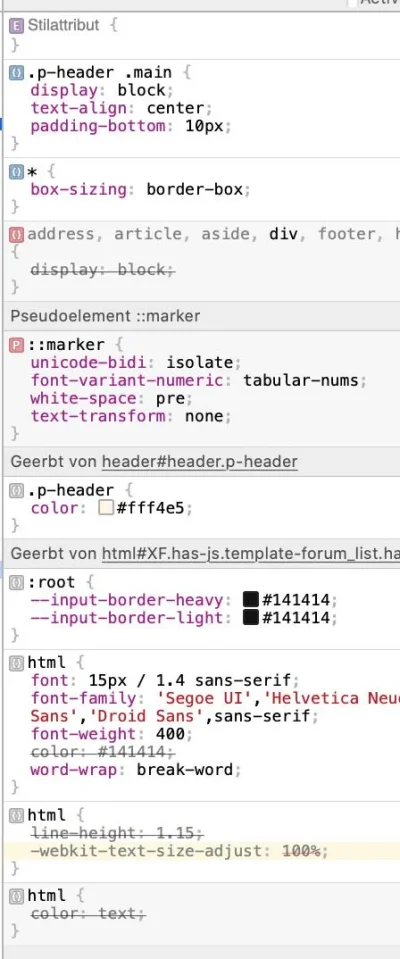Follow the html#XF.has-js inherited element link
Image resolution: width=400 pixels, height=959 pixels.
coord(251,554)
